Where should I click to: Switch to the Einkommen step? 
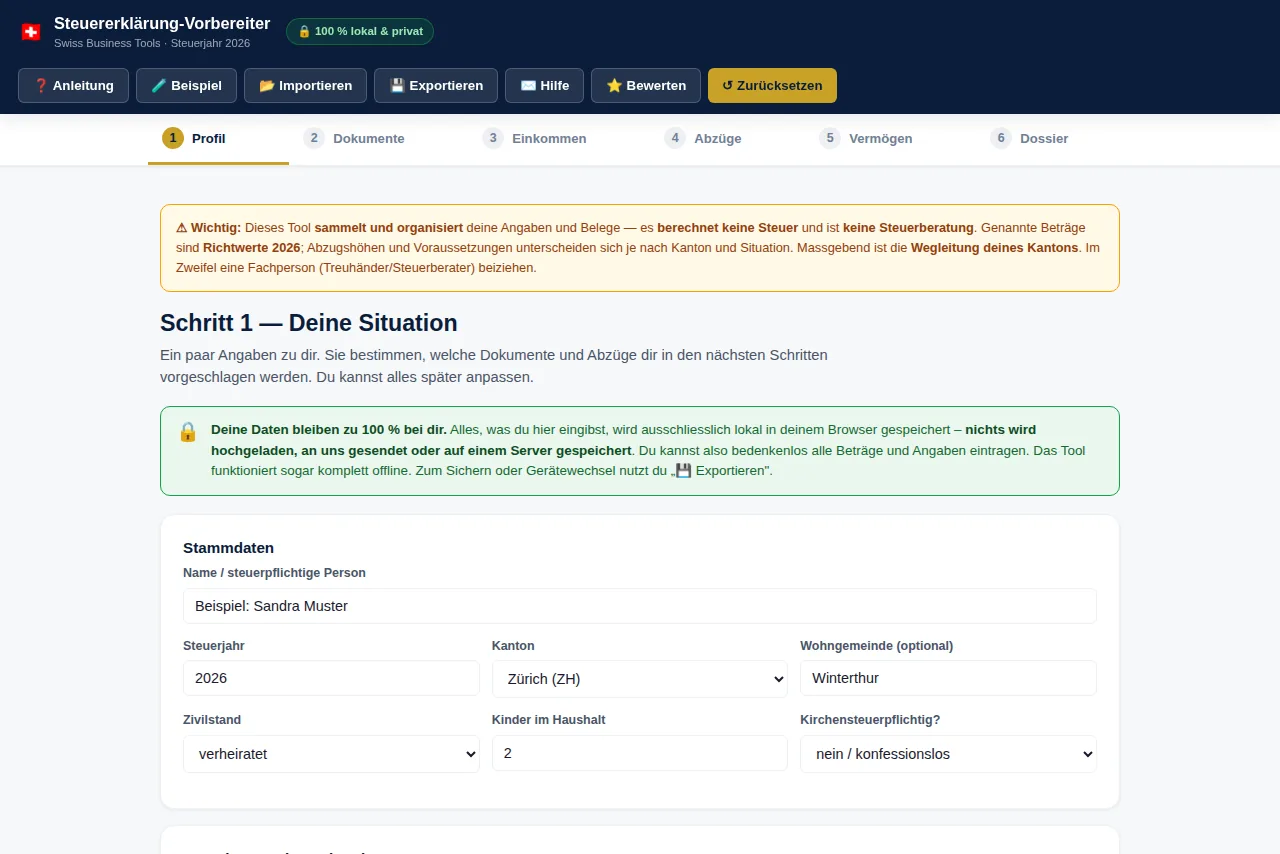[534, 138]
